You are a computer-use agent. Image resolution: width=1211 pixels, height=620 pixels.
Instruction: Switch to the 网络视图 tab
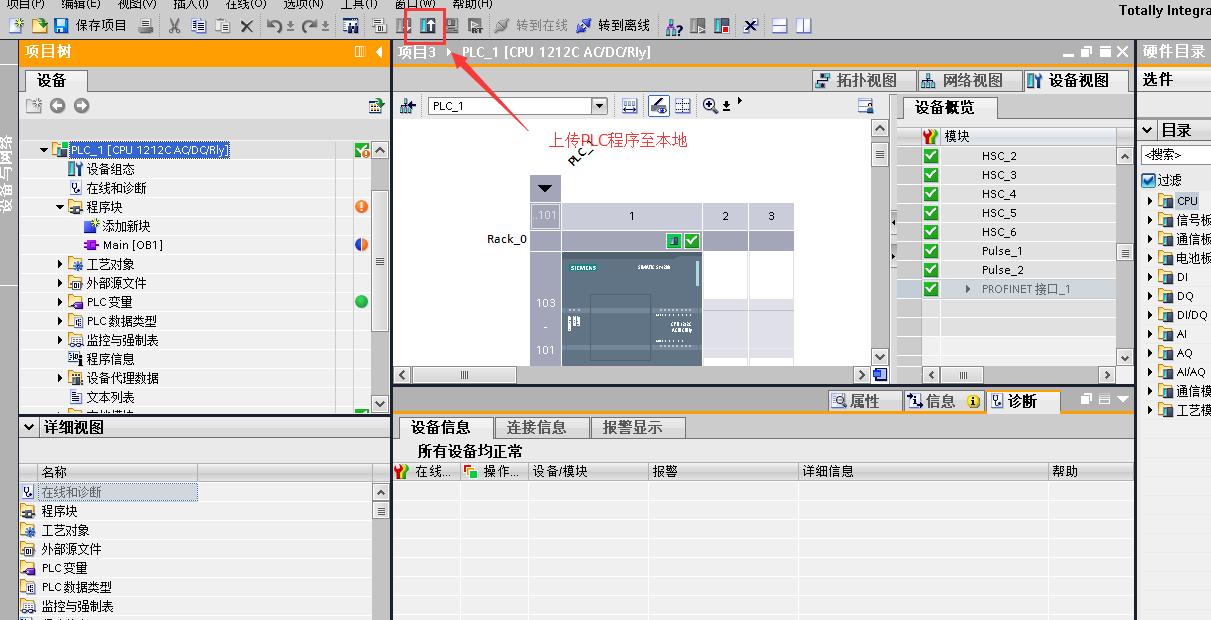961,80
